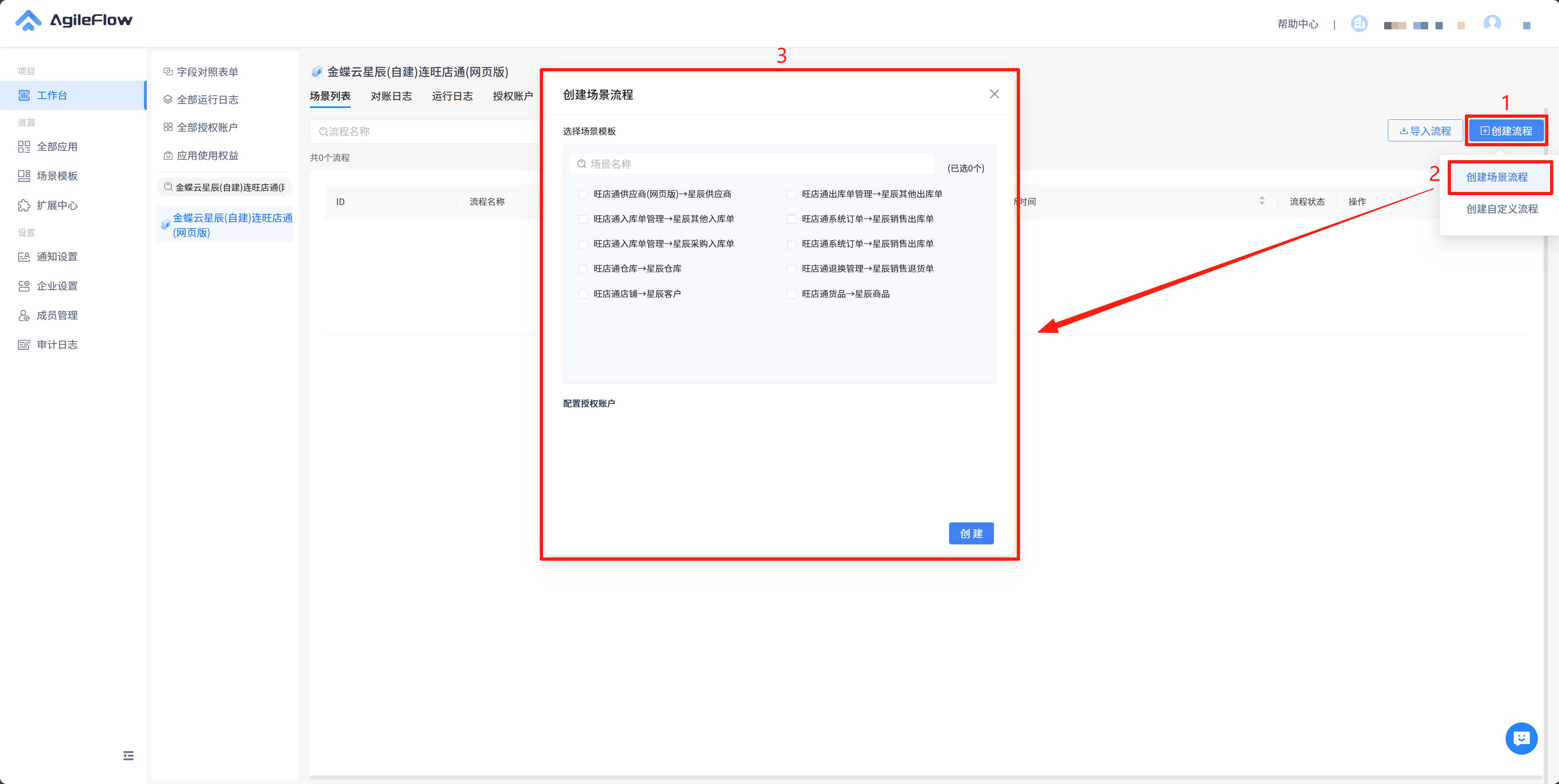Open 扩展中心 puzzle icon in sidebar

tap(24, 206)
